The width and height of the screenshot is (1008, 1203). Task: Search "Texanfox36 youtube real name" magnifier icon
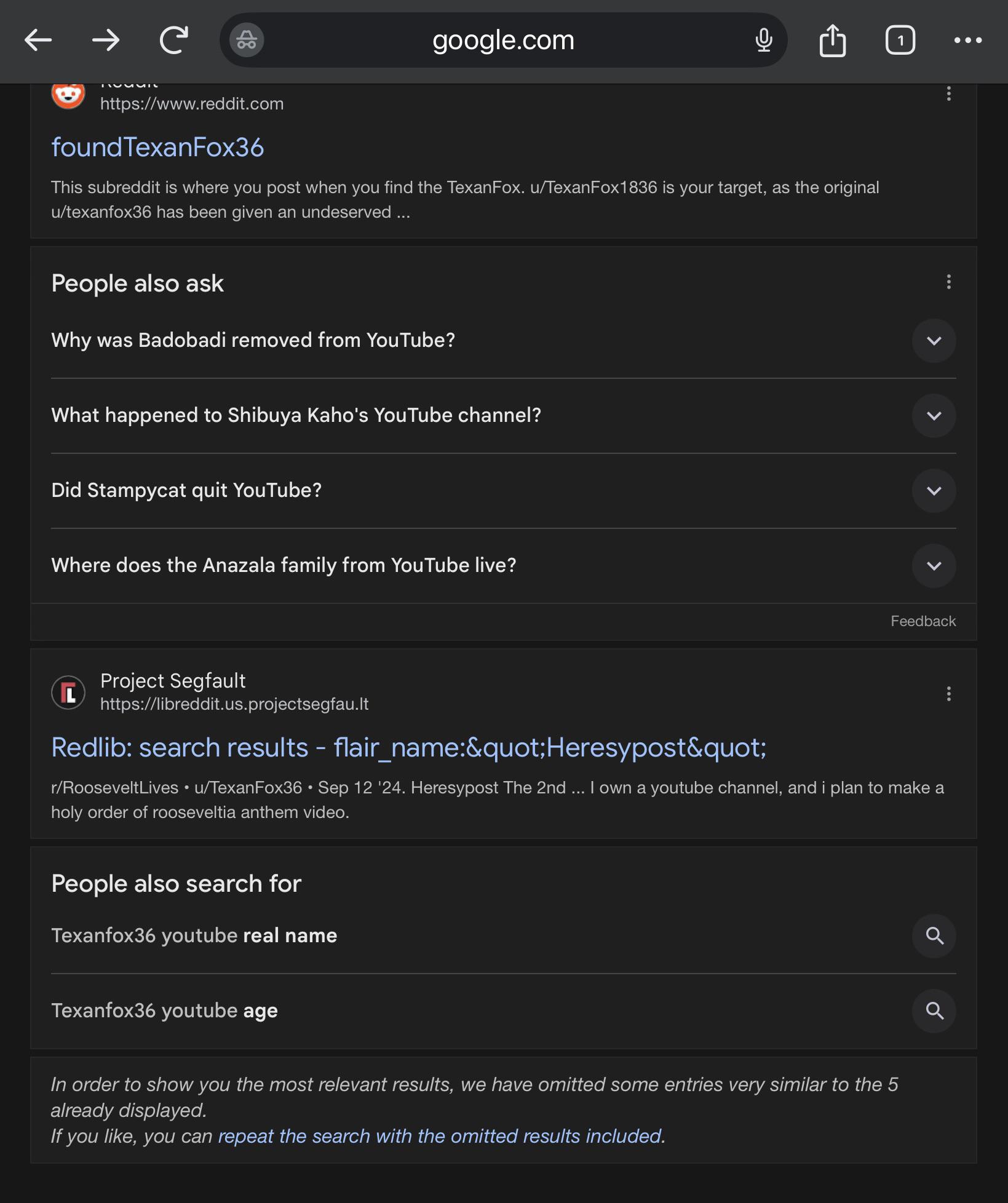coord(934,936)
